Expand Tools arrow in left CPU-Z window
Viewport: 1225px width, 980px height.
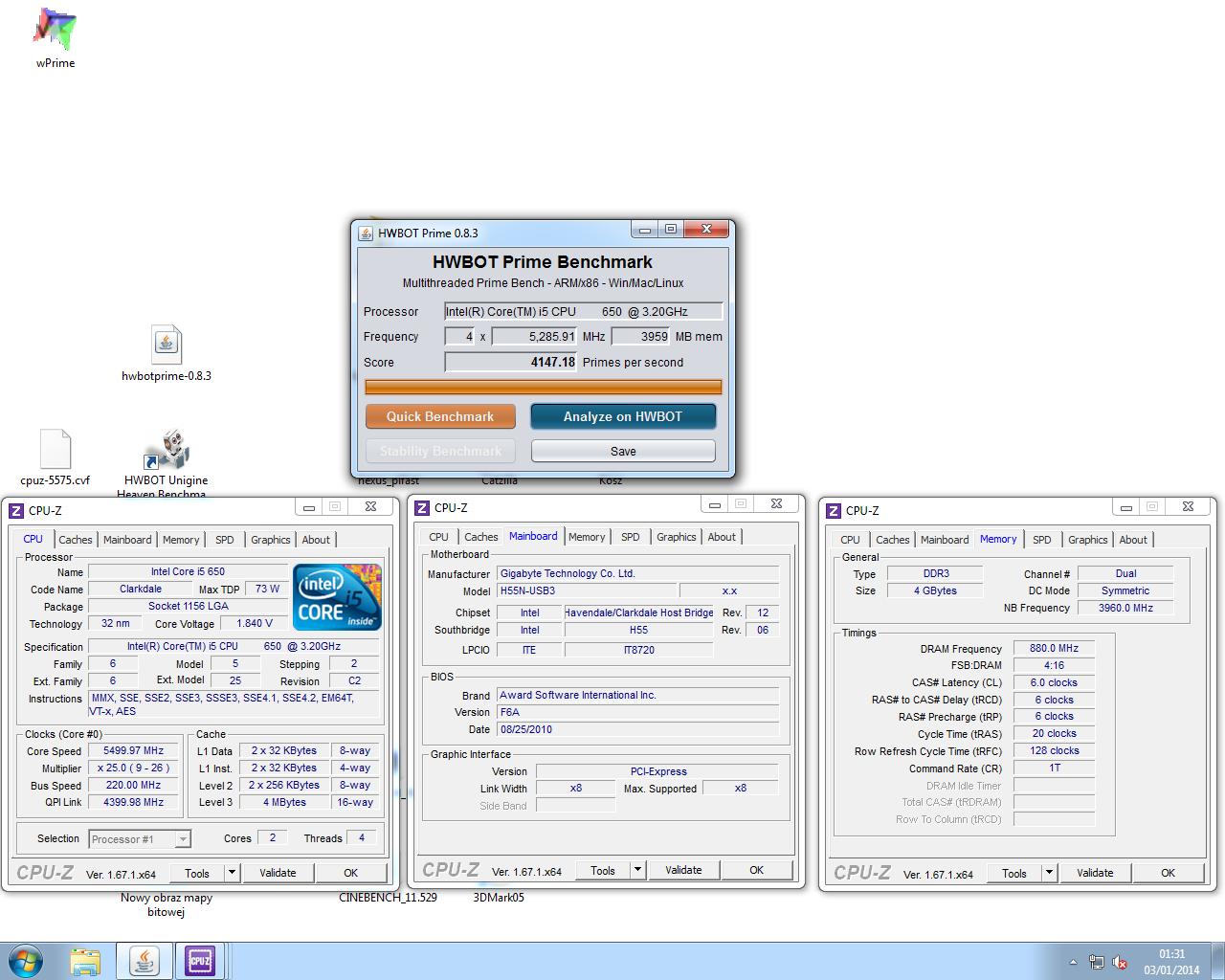coord(231,873)
